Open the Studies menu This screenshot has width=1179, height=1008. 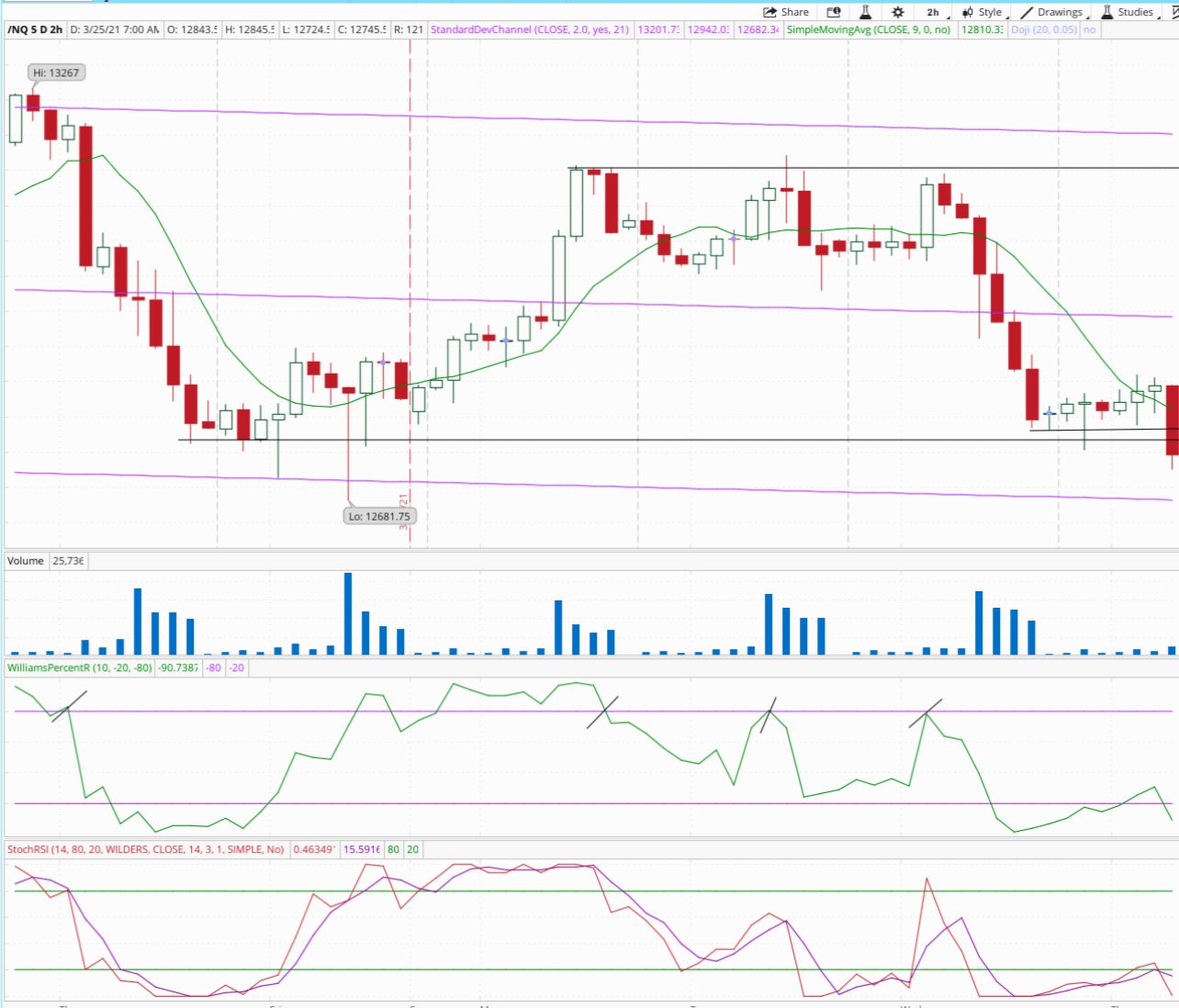tap(1128, 12)
